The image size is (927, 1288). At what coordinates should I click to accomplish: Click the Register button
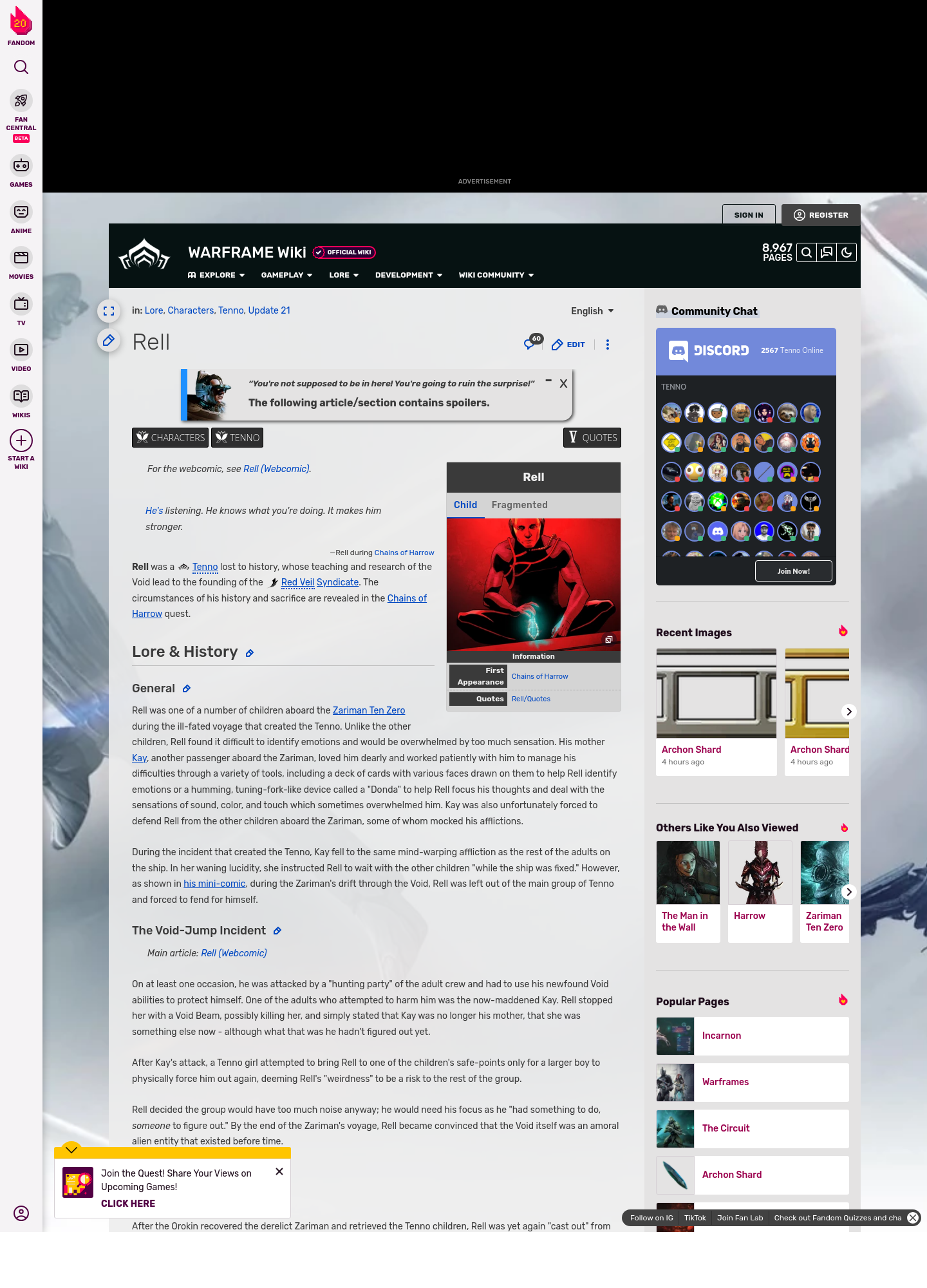[x=821, y=215]
